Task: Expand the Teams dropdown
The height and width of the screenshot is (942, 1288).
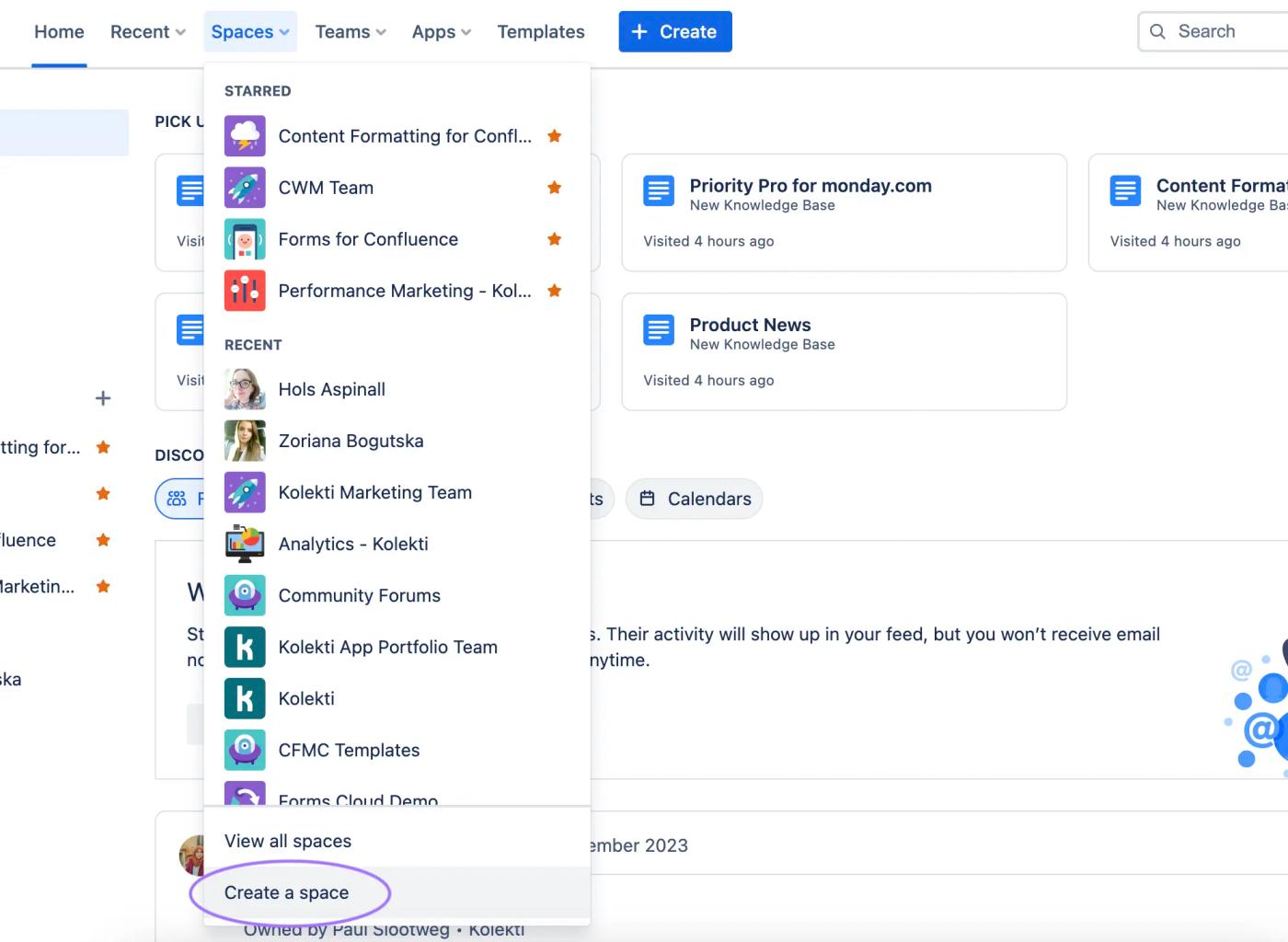Action: coord(351,31)
